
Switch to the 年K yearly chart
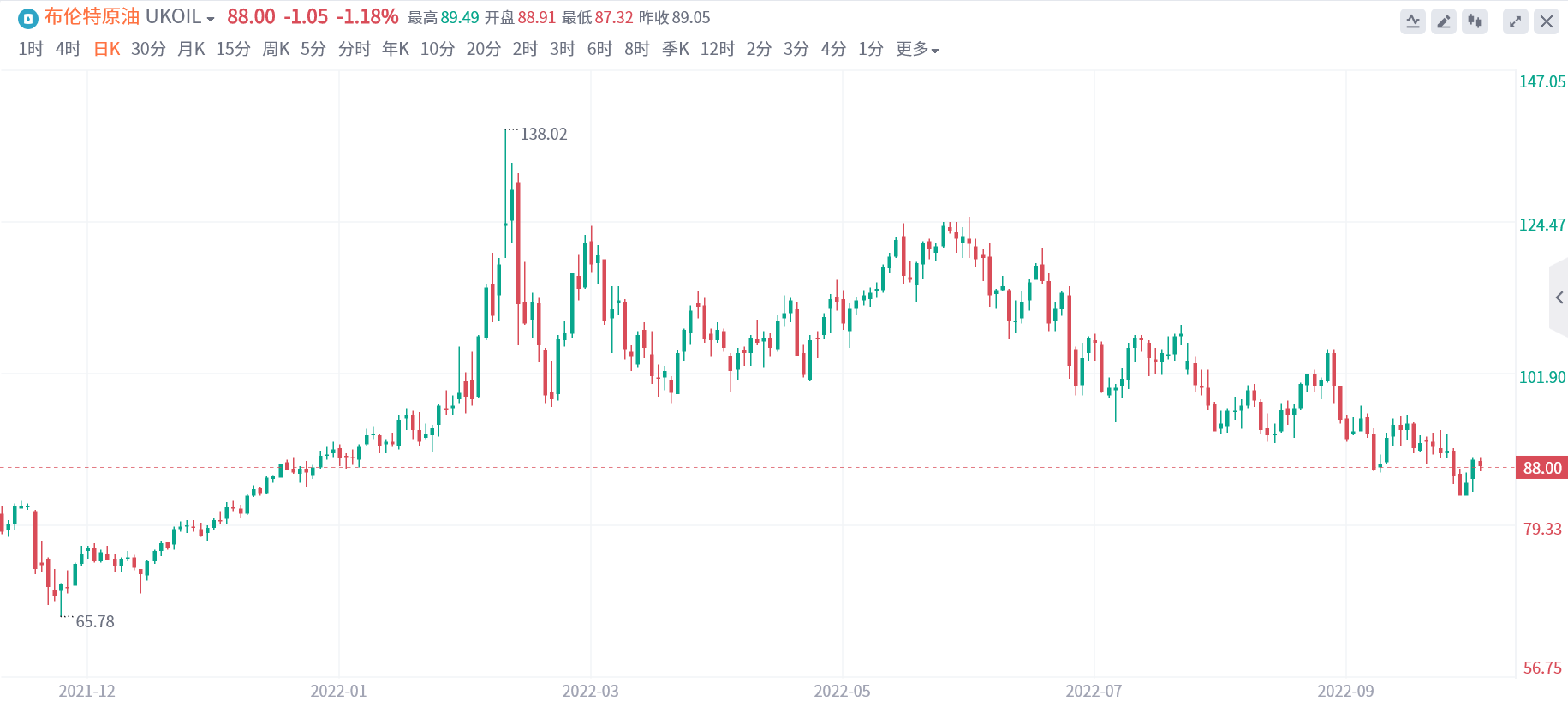396,49
